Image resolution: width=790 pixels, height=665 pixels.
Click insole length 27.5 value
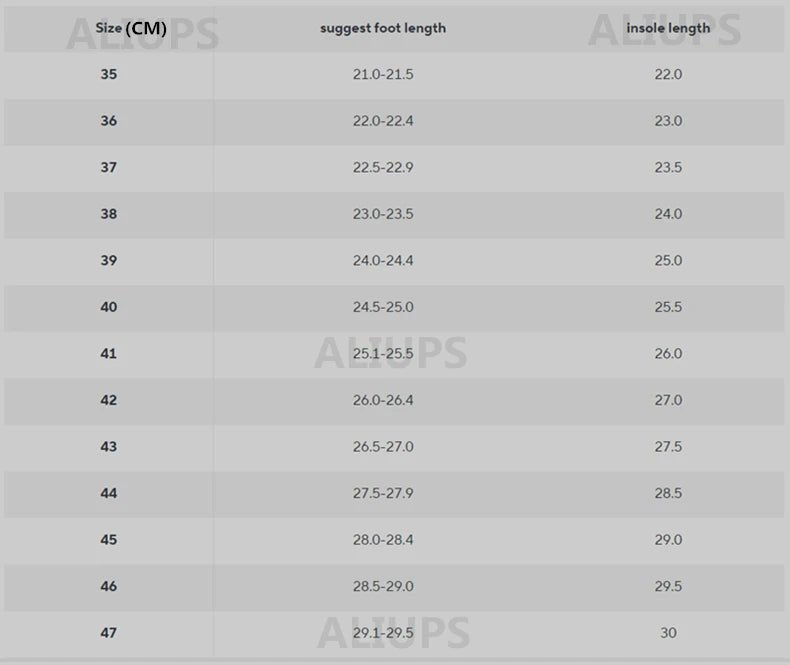pyautogui.click(x=668, y=447)
